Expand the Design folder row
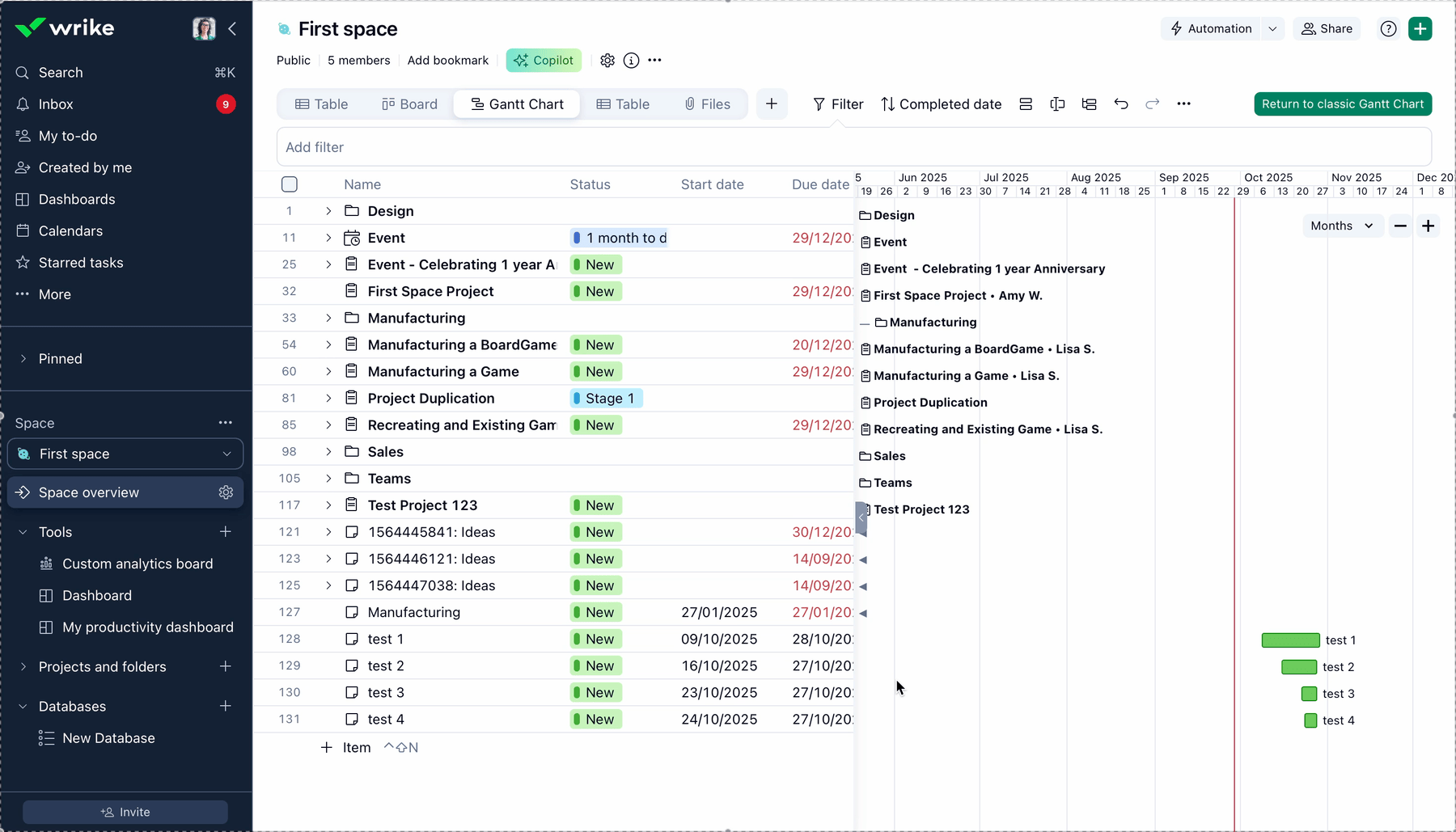1456x832 pixels. [x=328, y=211]
